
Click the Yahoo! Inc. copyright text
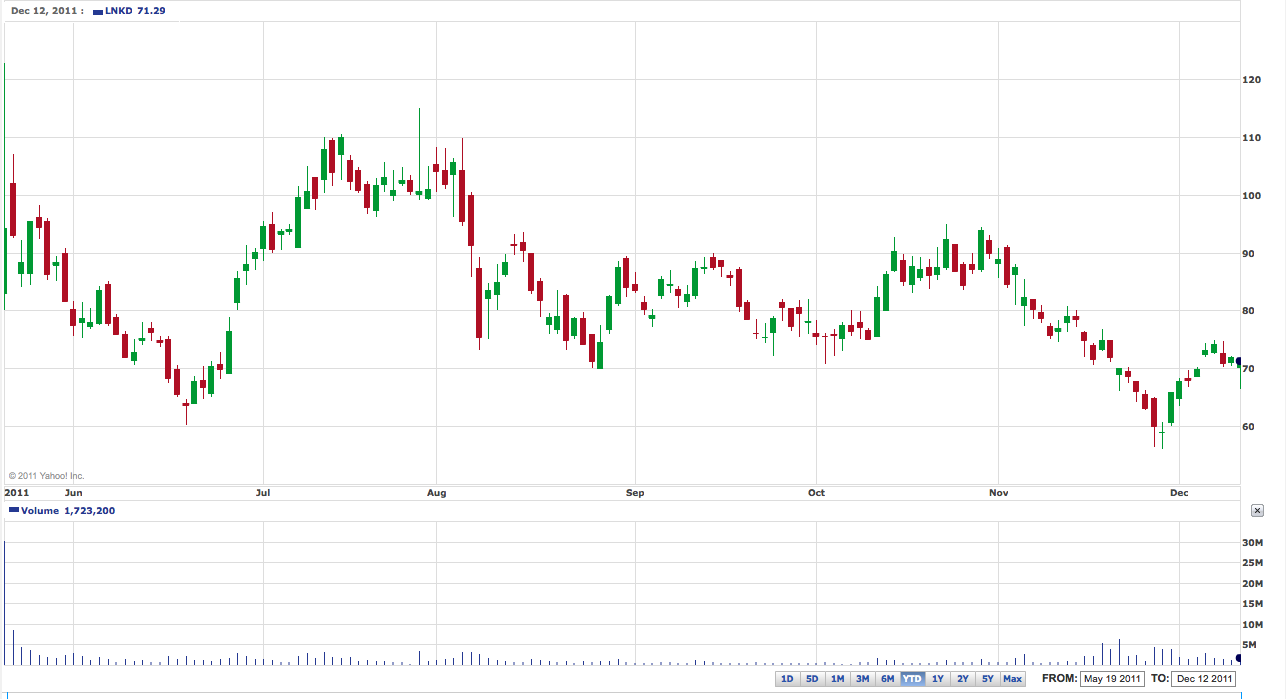47,476
